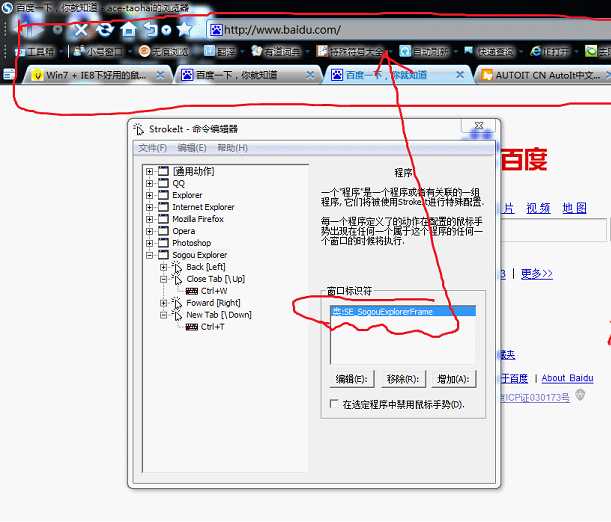Image resolution: width=611 pixels, height=522 pixels.
Task: Click the application icon beside QQ
Action: pos(163,183)
